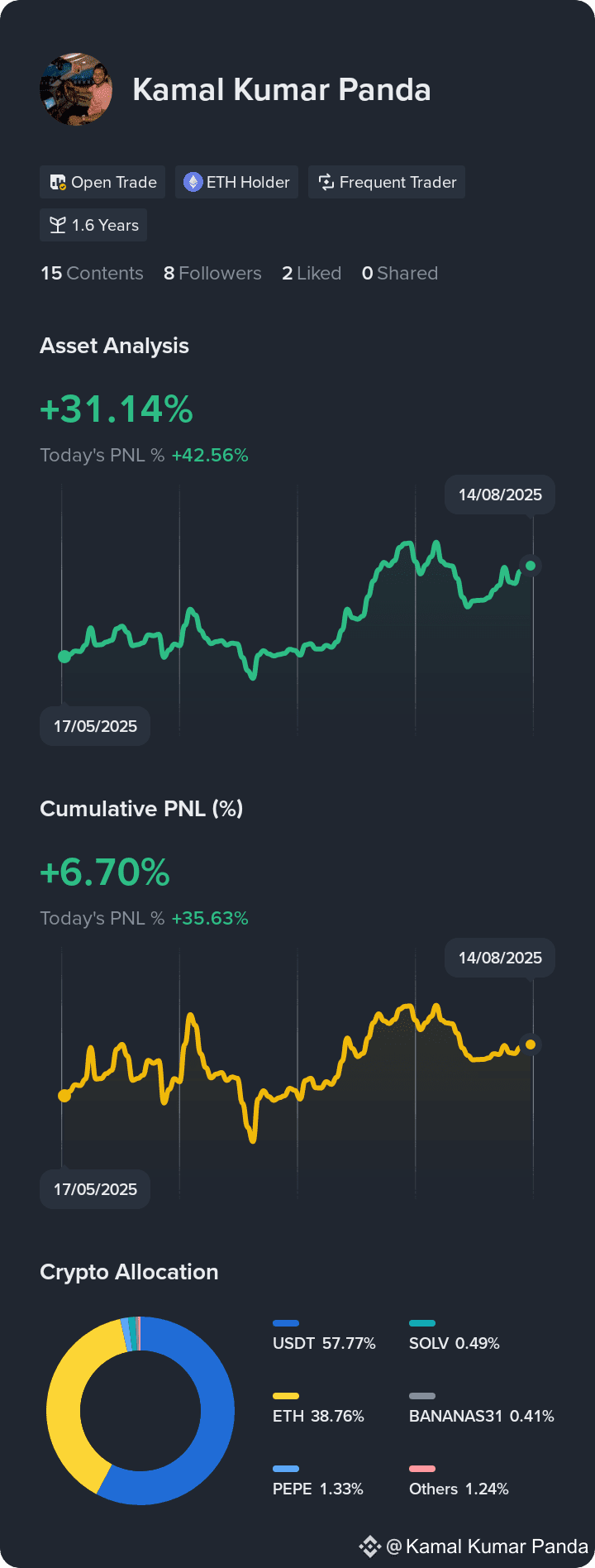Click the green starting dot of Asset Analysis chart
Viewport: 595px width, 1568px height.
click(64, 657)
